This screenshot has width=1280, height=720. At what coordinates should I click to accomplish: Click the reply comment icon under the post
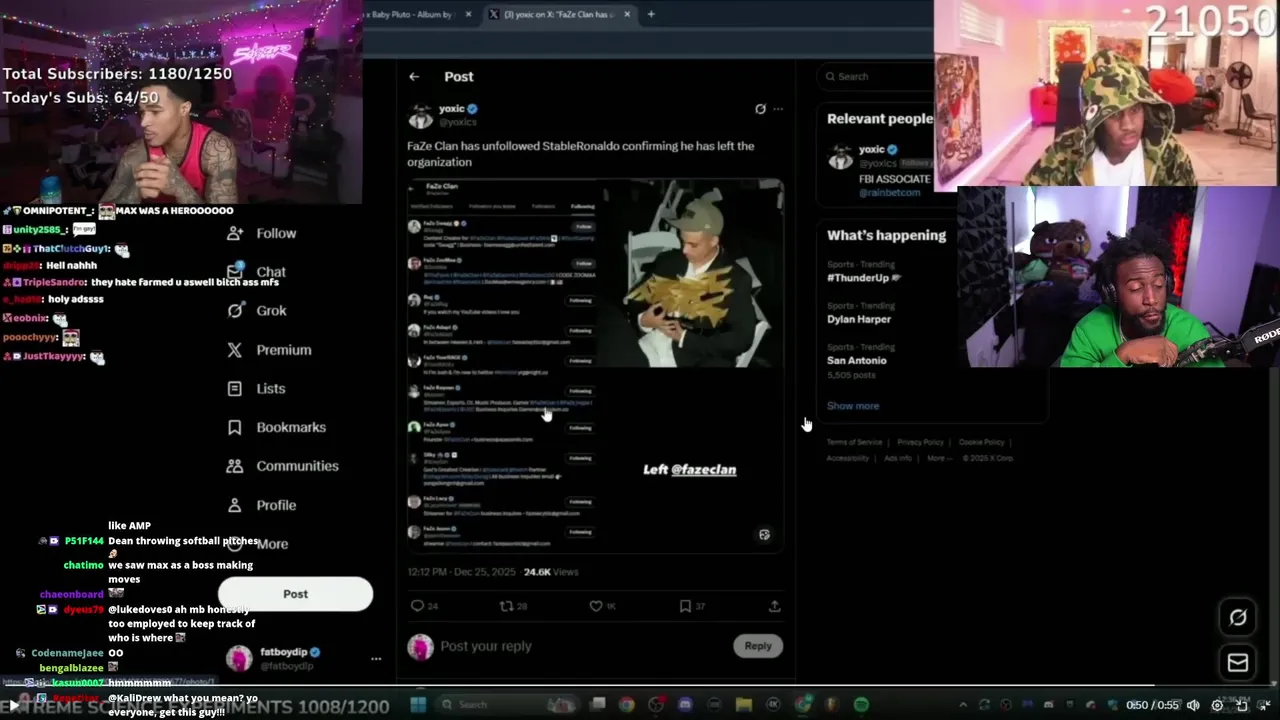coord(418,606)
